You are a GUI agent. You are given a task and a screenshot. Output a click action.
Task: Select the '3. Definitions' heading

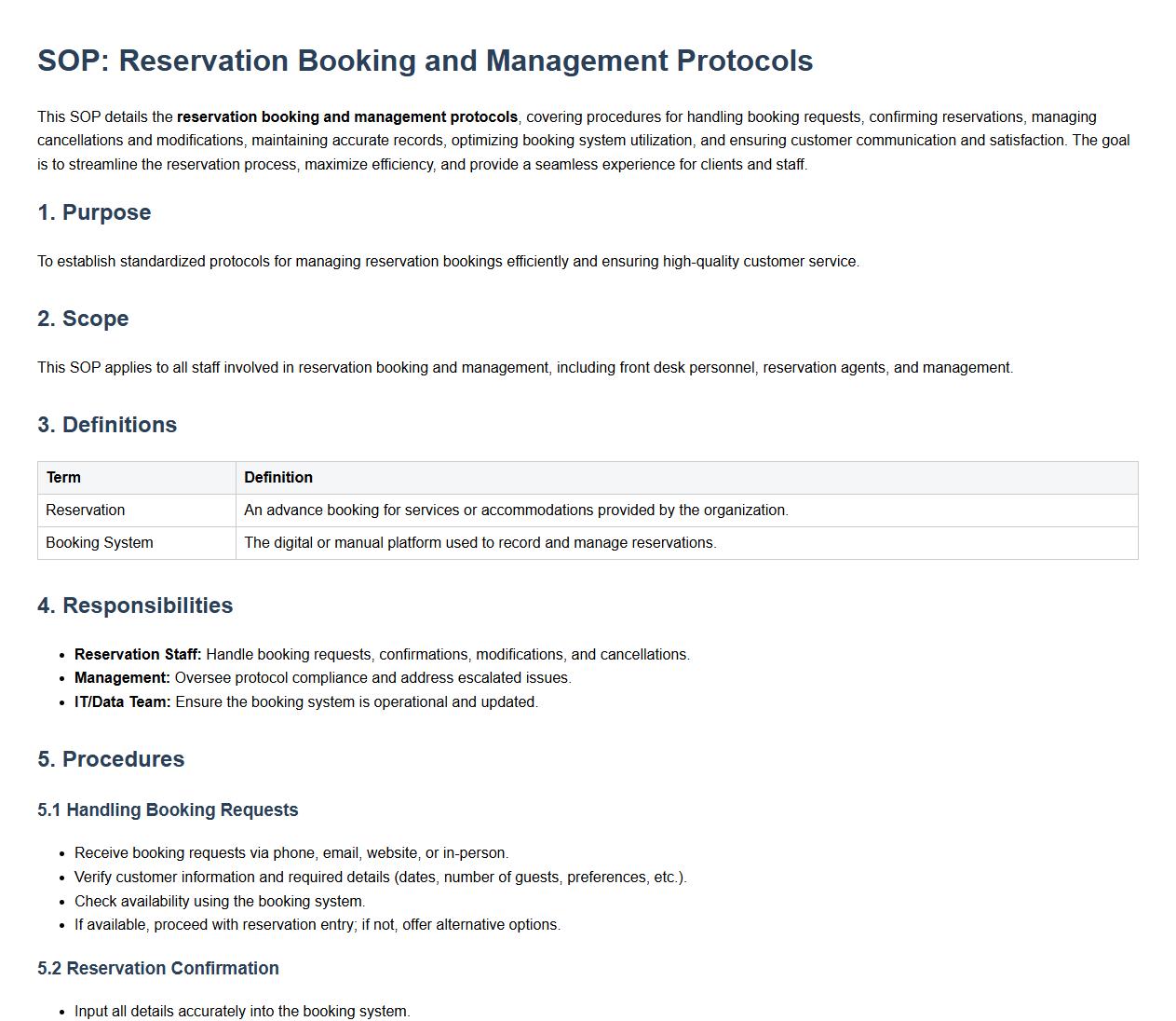(x=107, y=425)
